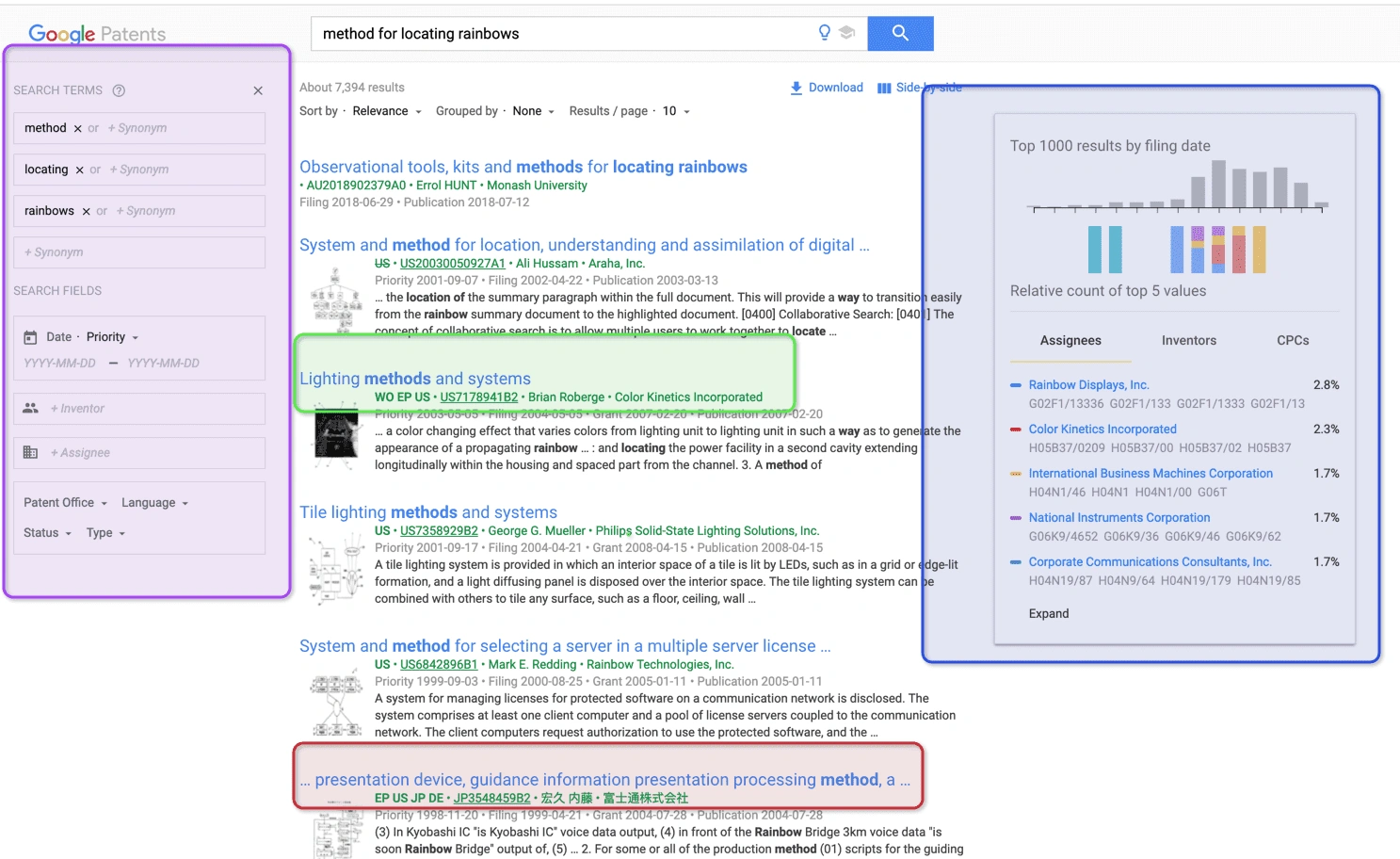Viewport: 1400px width, 859px height.
Task: Click the empty + Synonym search term field
Action: [x=139, y=252]
